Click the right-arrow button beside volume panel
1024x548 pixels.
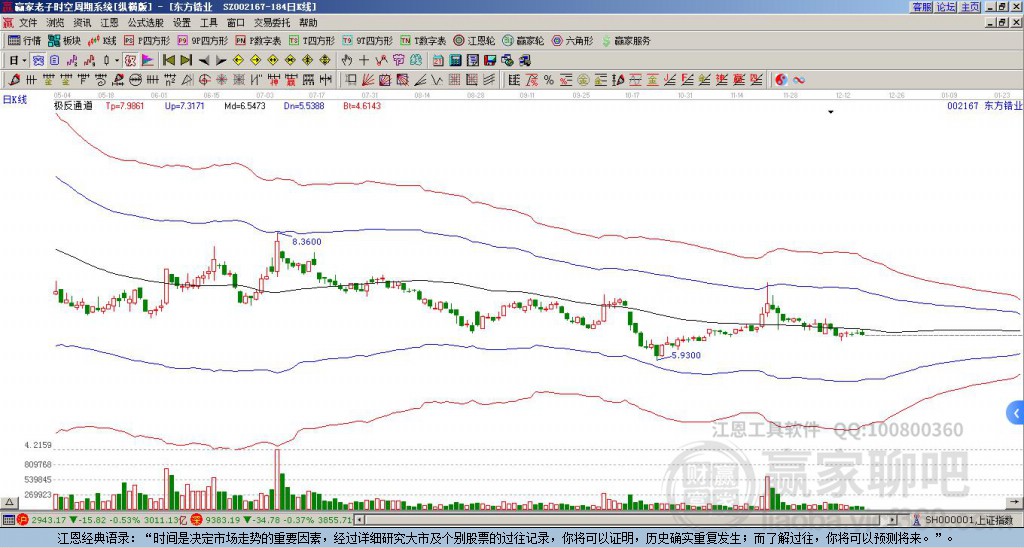tap(1014, 502)
